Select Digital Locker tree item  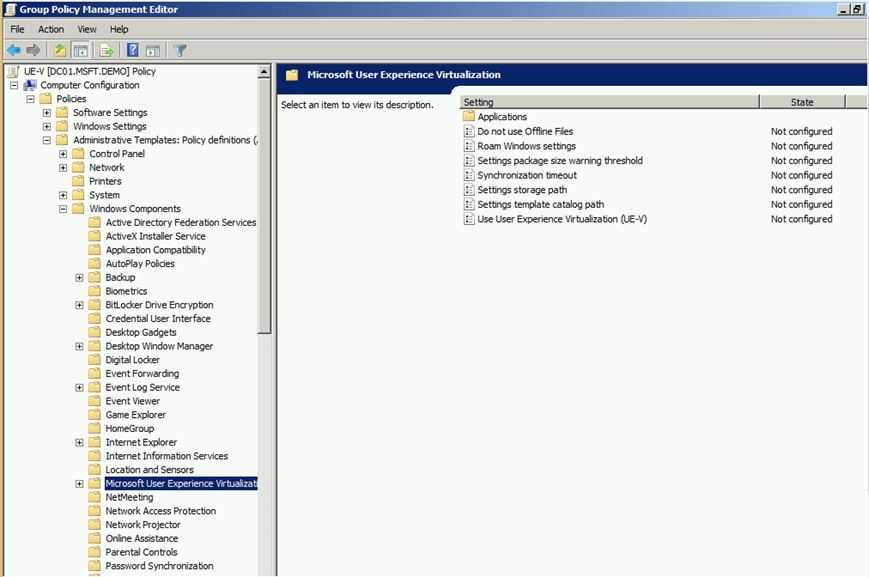[132, 360]
